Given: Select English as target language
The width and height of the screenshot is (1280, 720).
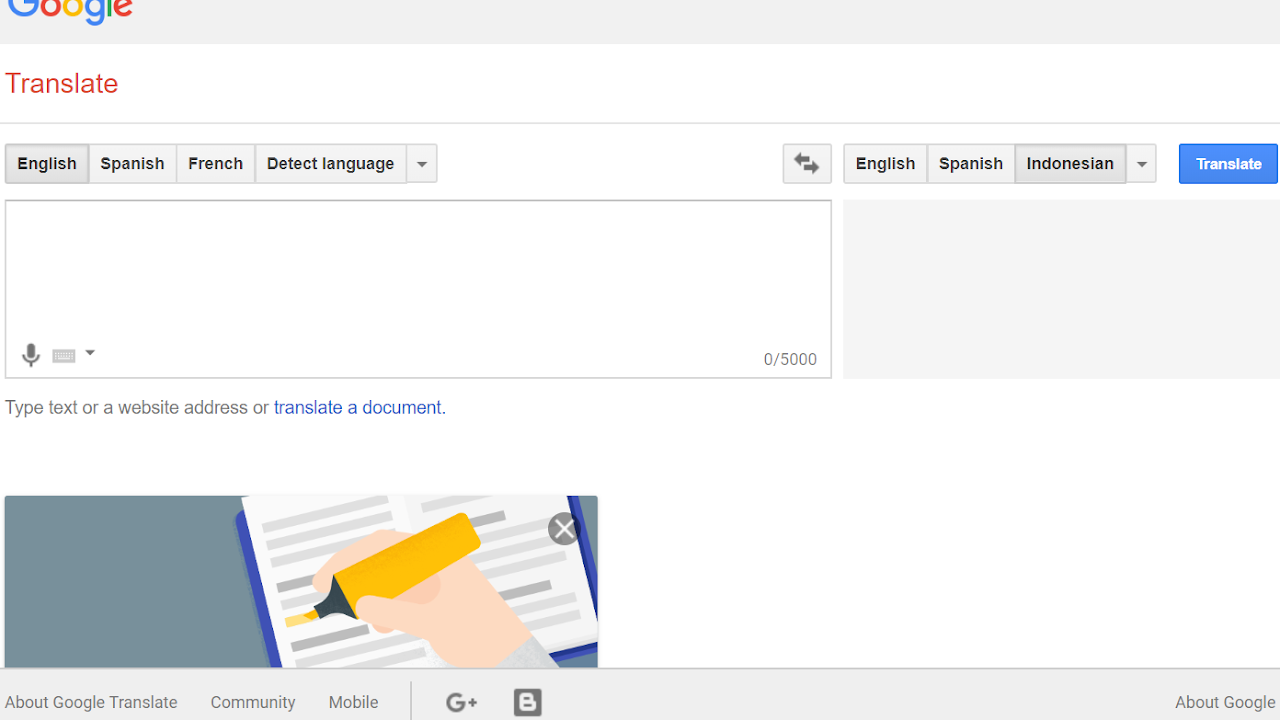Looking at the screenshot, I should coord(885,164).
